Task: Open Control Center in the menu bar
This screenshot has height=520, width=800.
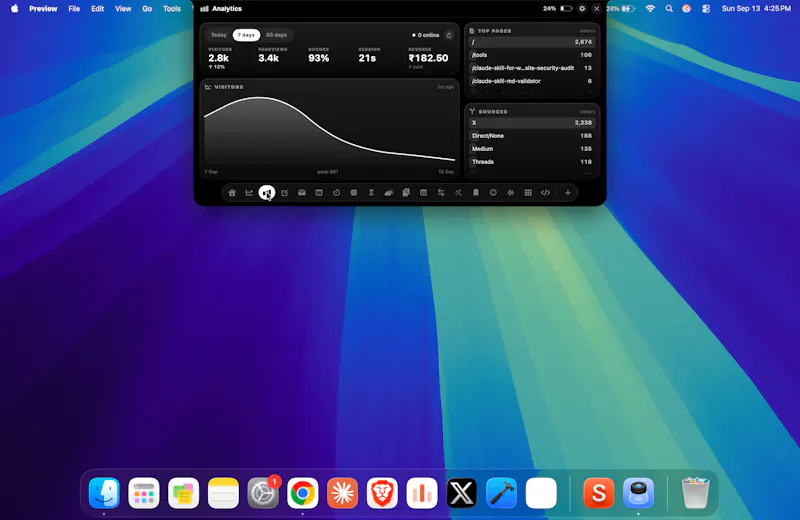Action: 706,9
